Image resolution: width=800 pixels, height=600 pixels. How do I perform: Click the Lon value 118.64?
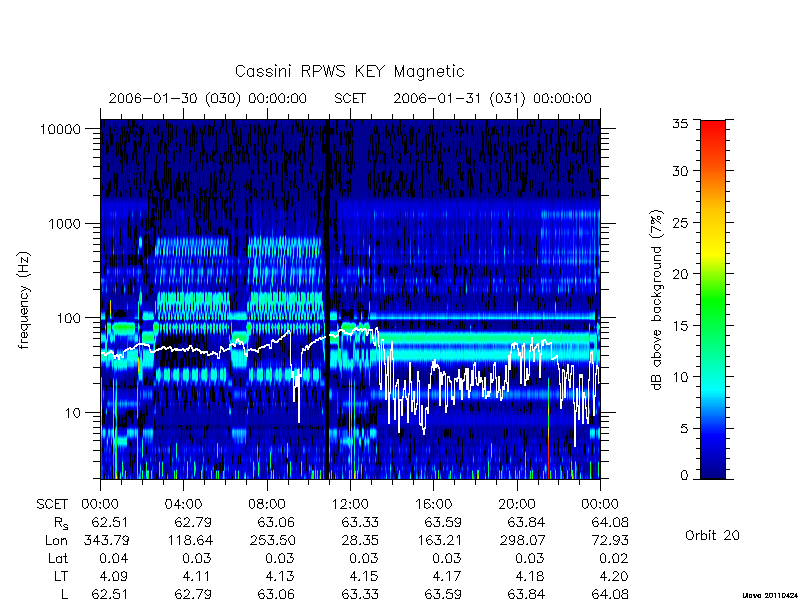tap(189, 540)
